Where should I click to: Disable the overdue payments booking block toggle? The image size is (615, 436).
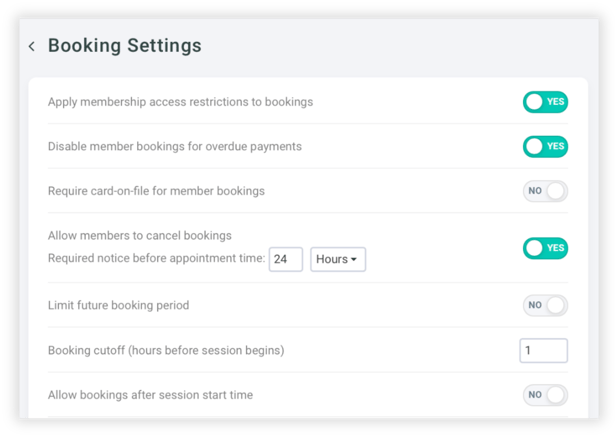tap(545, 146)
